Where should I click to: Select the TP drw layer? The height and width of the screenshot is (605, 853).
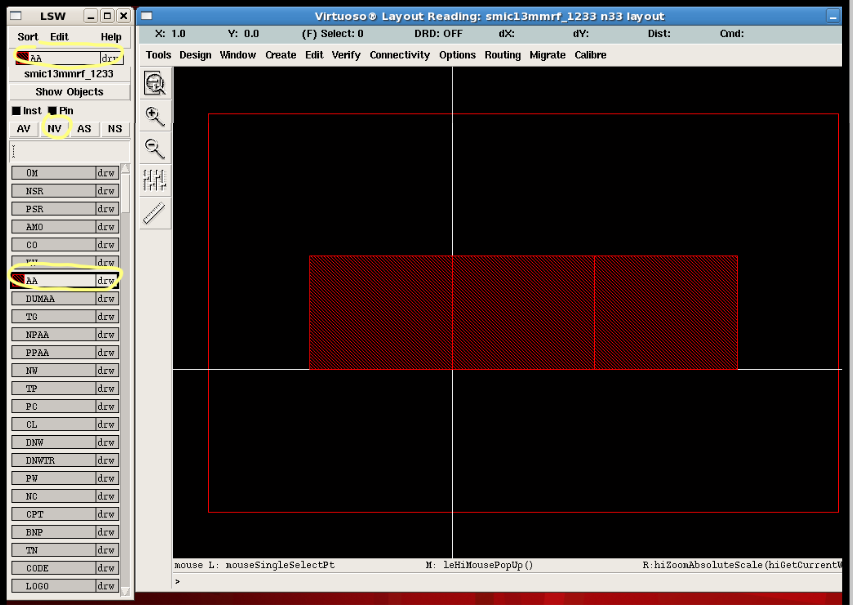click(65, 388)
